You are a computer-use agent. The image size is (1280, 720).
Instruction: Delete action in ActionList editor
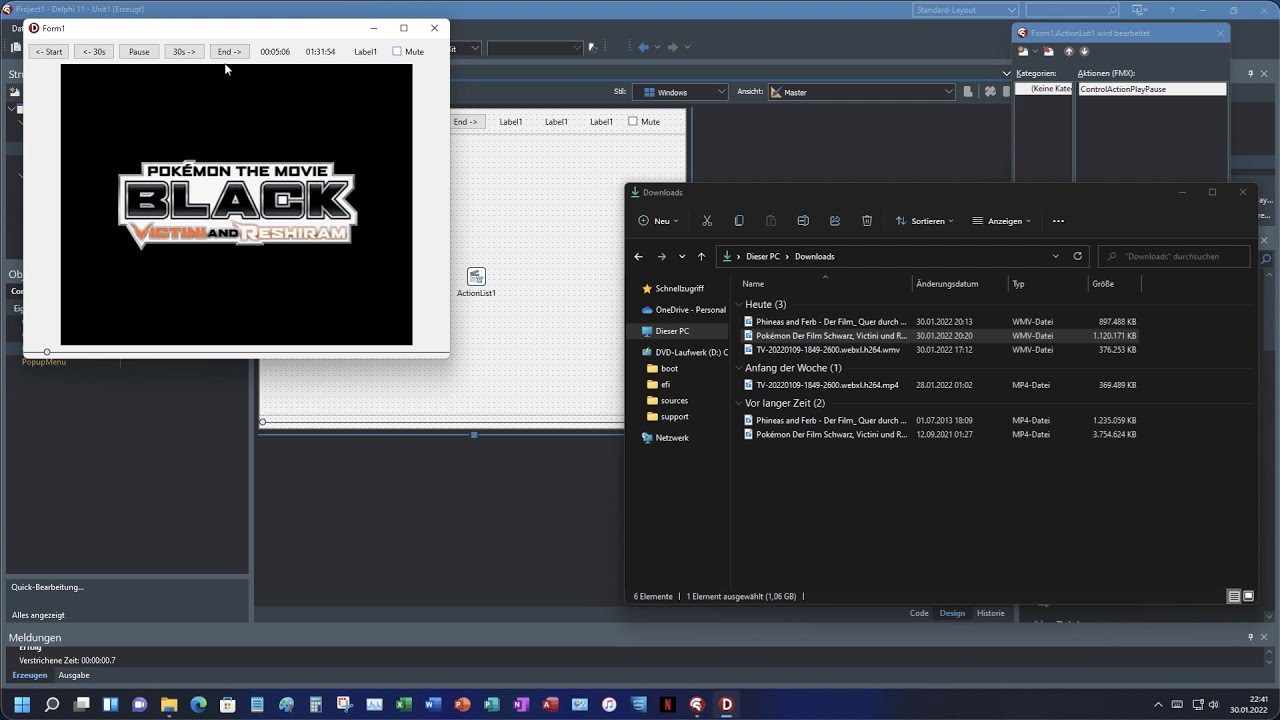point(1048,51)
